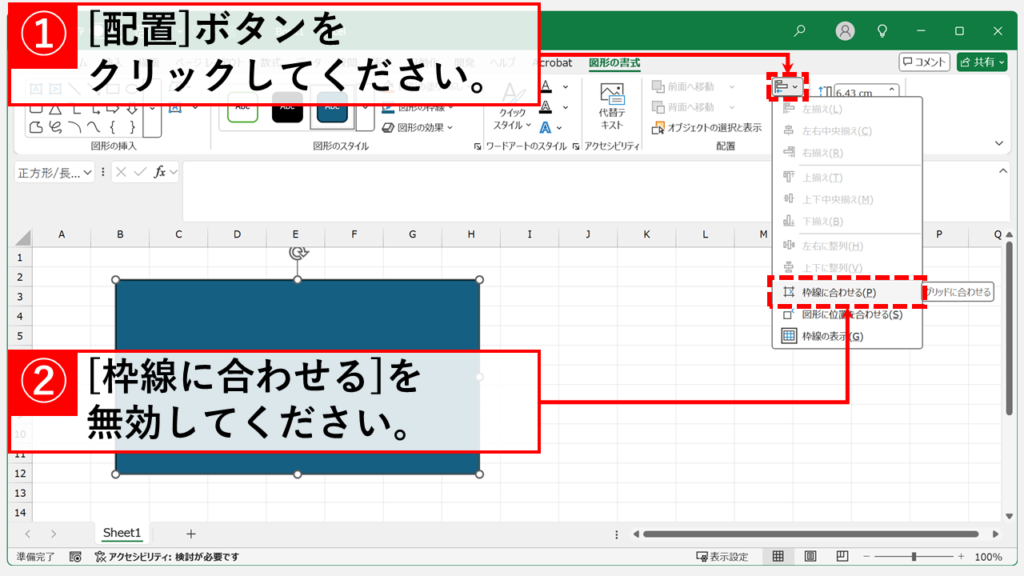Click the accessibility check status message
The height and width of the screenshot is (576, 1024).
click(x=167, y=556)
